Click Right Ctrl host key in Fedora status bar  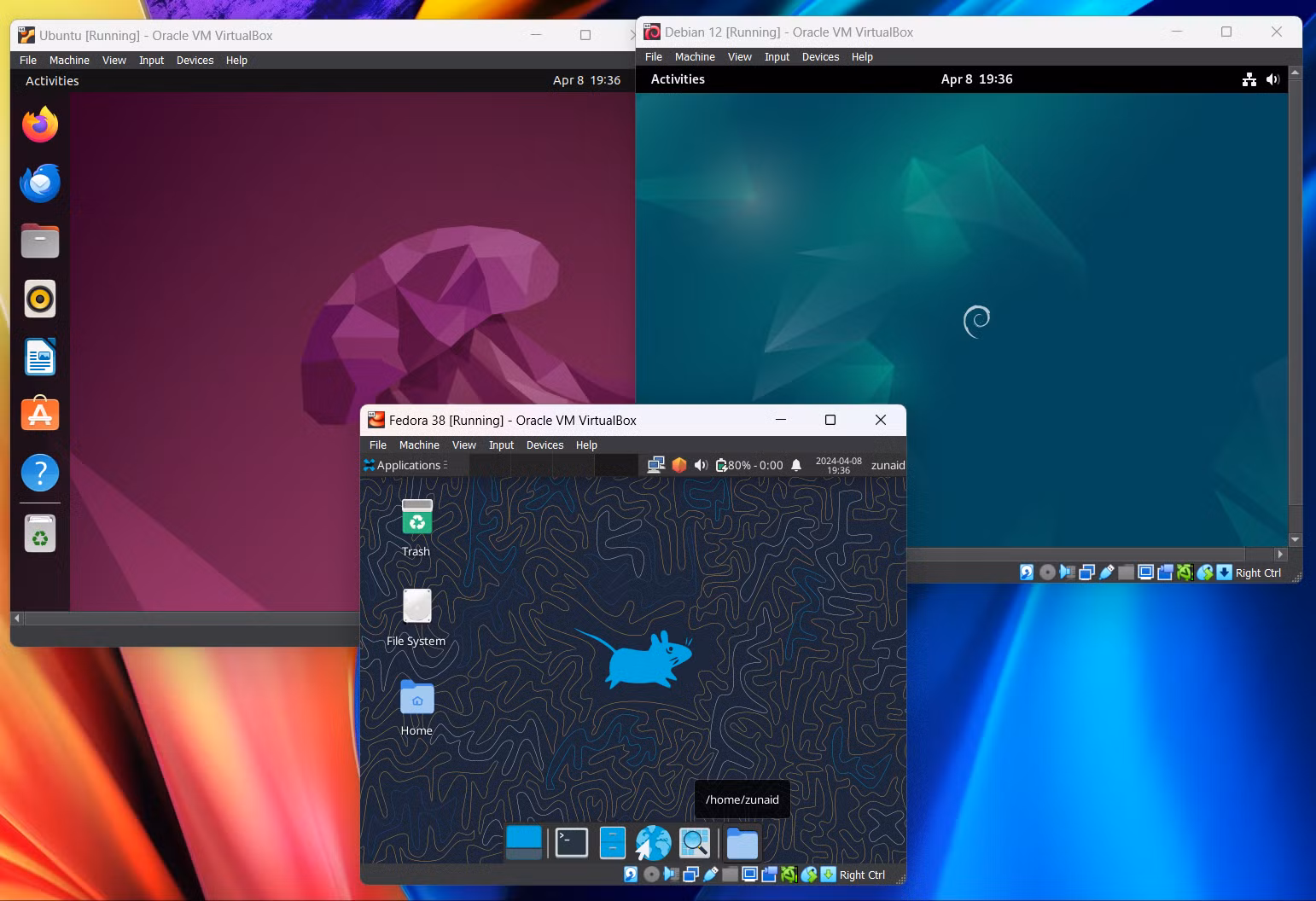coord(862,875)
